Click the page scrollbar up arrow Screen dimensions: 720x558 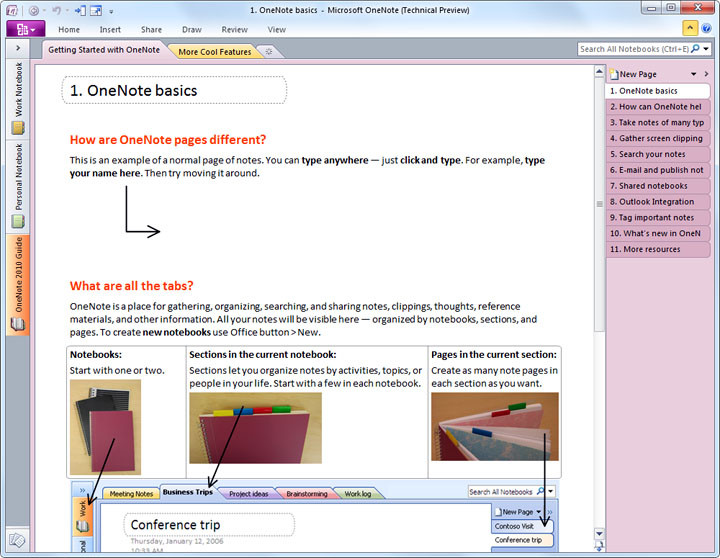599,72
